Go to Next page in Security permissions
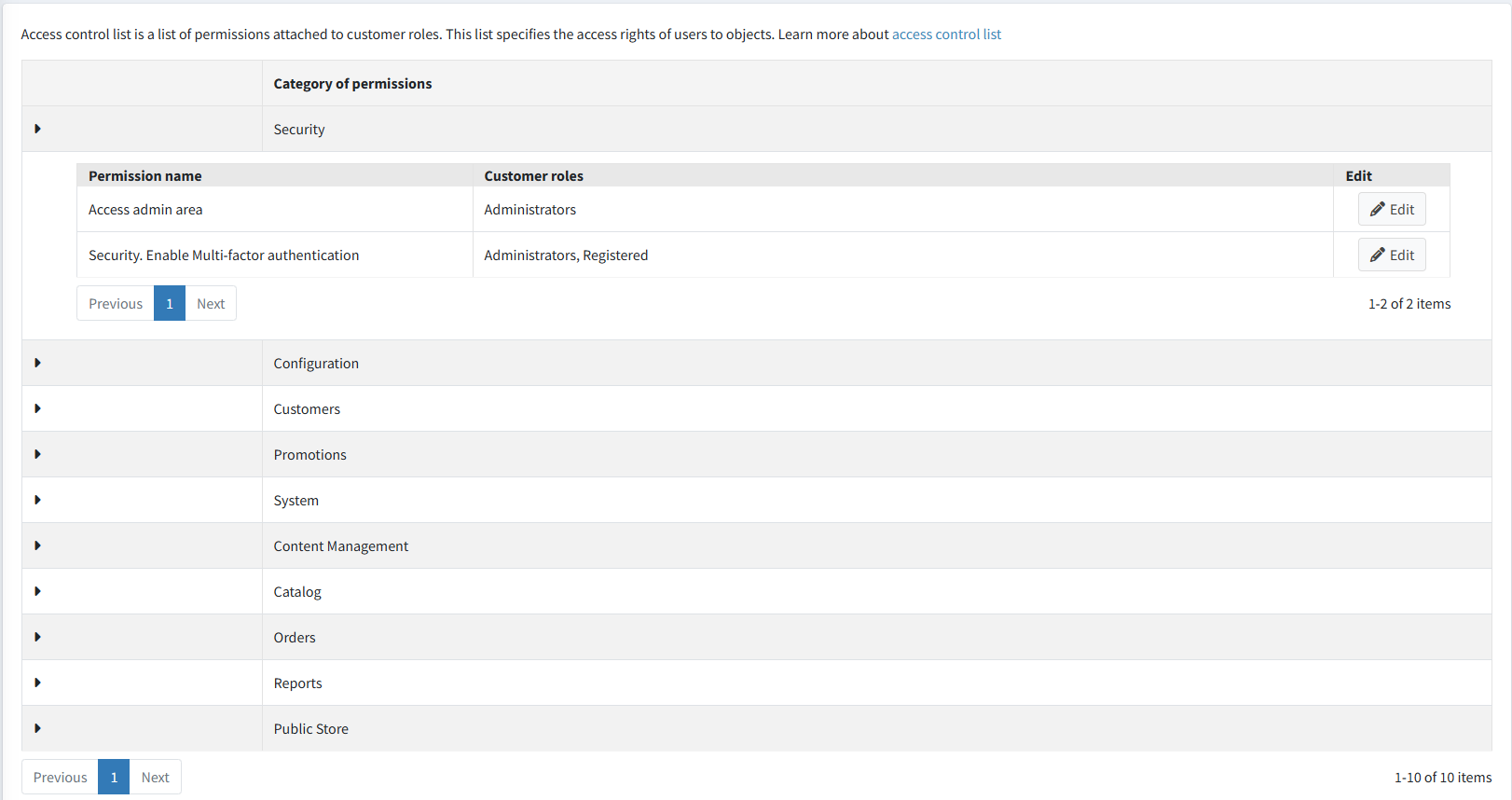Screen dimensions: 1512x800 click(x=211, y=304)
